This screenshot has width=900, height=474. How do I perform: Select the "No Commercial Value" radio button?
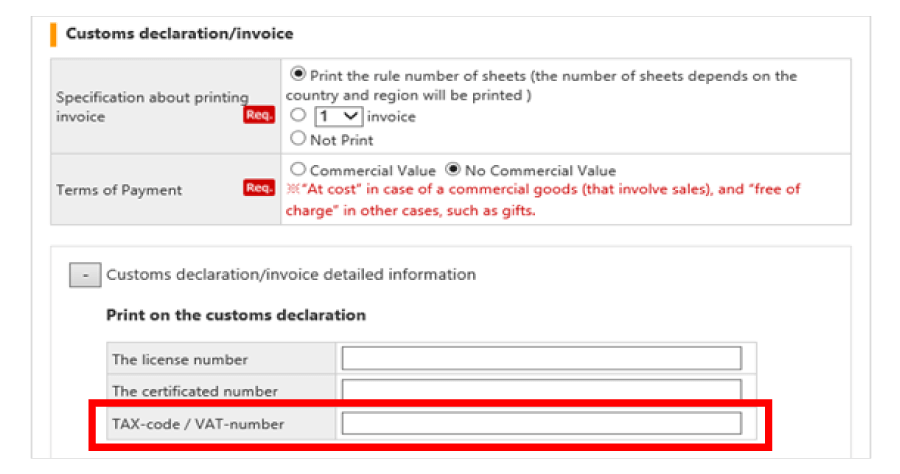click(x=451, y=170)
